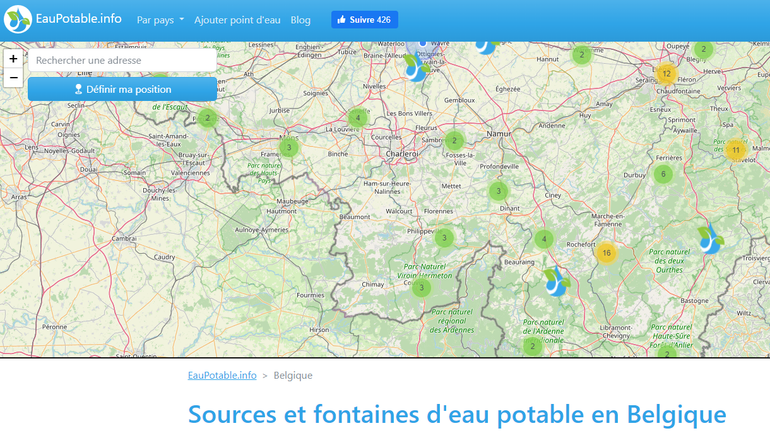The image size is (770, 433).
Task: Click the Rechercher une adresse search field
Action: pyautogui.click(x=122, y=60)
